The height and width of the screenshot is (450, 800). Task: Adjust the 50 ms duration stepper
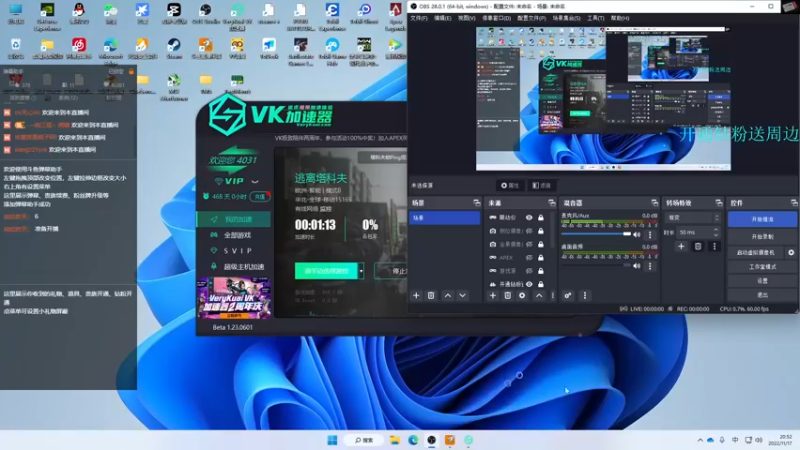[716, 232]
